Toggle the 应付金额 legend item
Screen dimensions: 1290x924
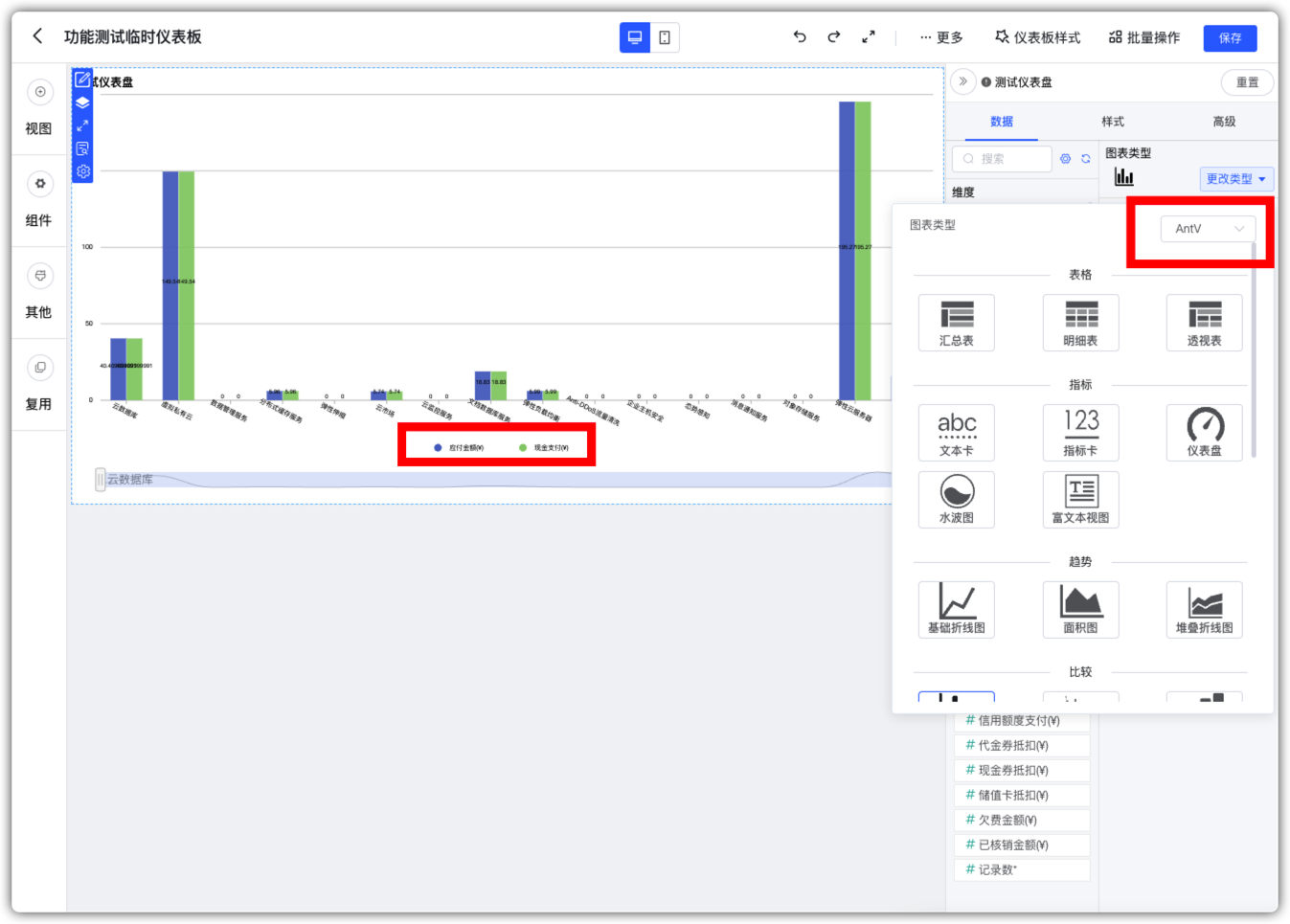tap(460, 447)
